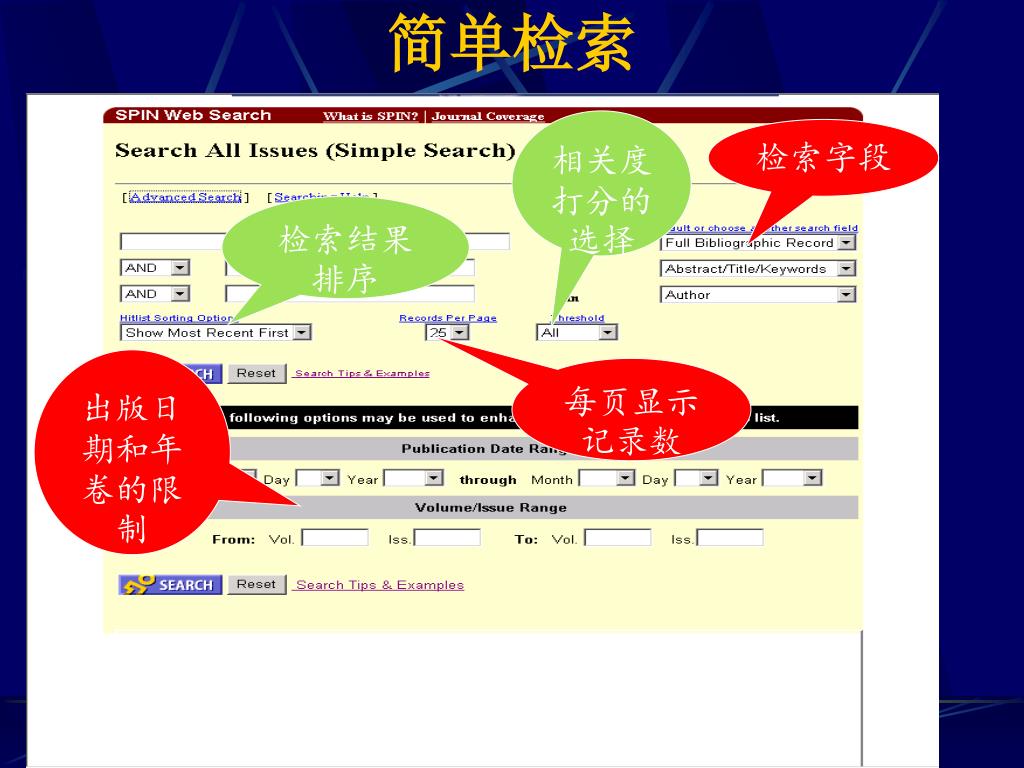
Task: Click the 'Volume/Issue Range' header text
Action: coord(490,507)
